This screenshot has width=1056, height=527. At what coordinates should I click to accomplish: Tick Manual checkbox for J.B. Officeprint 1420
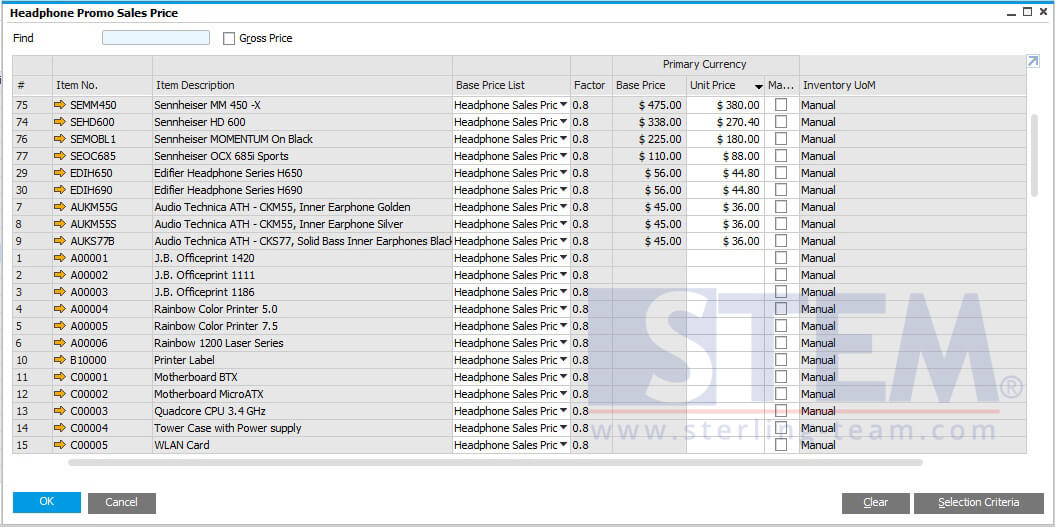point(781,258)
